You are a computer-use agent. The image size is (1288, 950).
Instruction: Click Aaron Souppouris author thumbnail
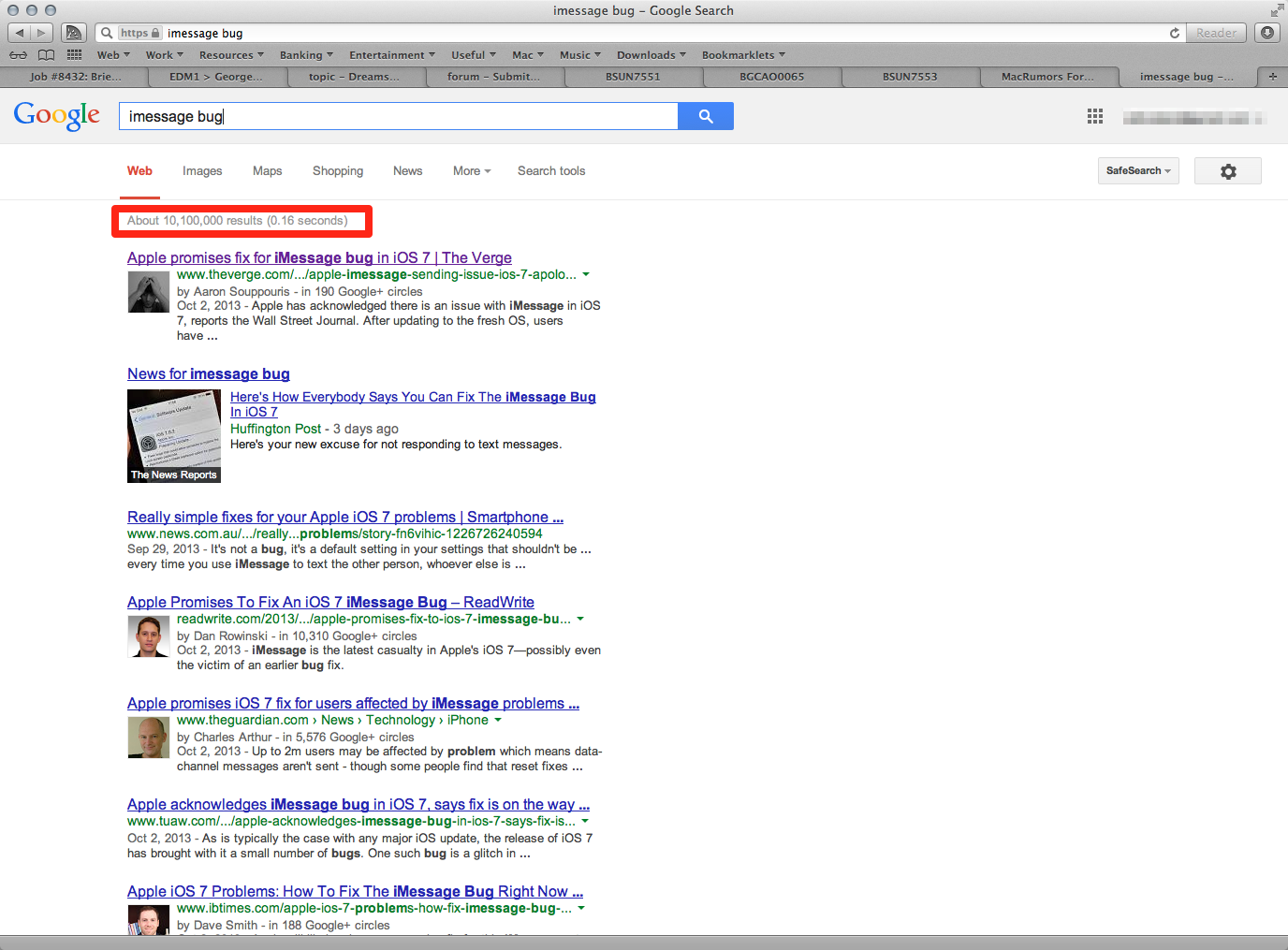pos(148,292)
